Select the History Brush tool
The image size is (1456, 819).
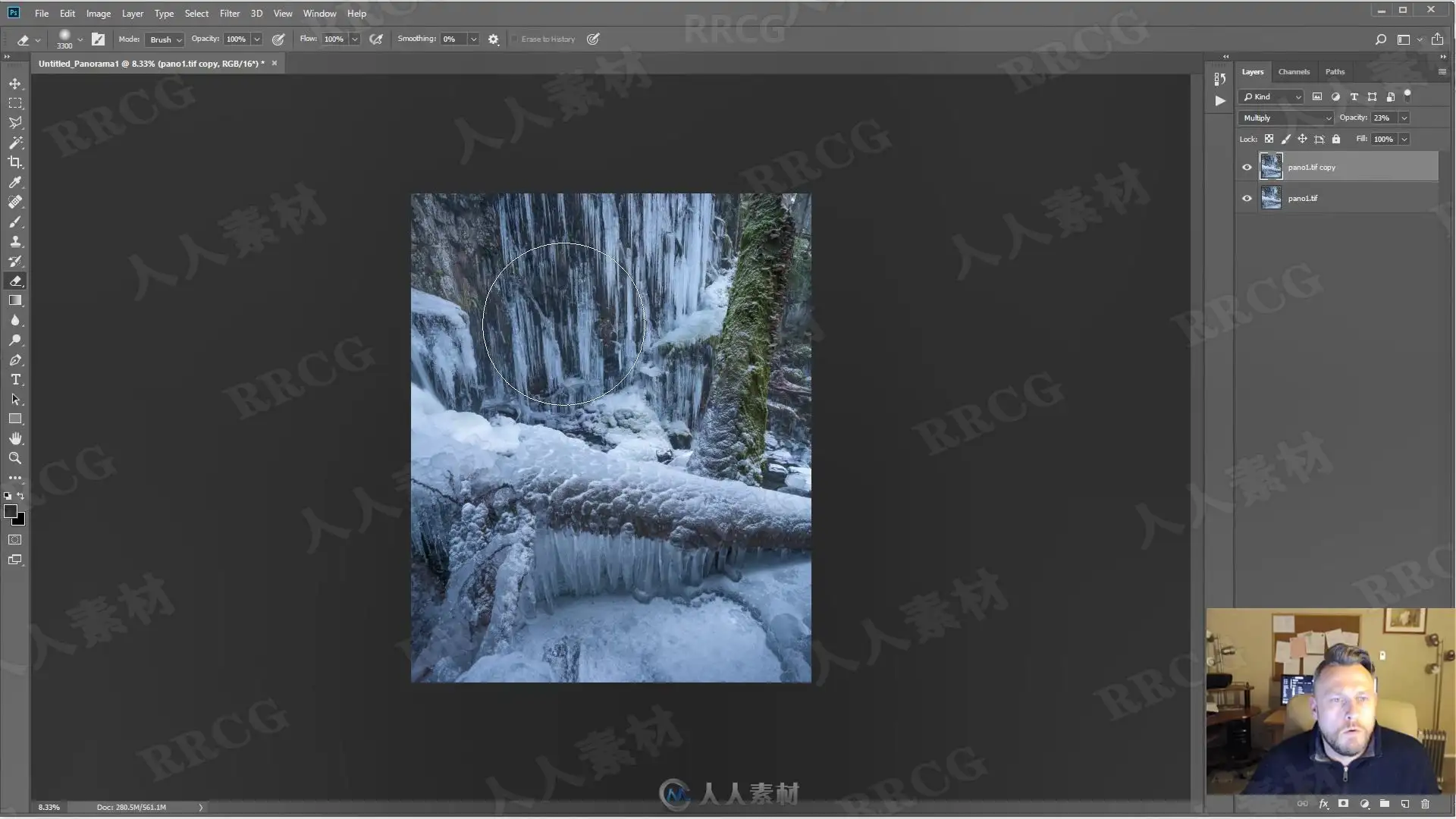15,261
